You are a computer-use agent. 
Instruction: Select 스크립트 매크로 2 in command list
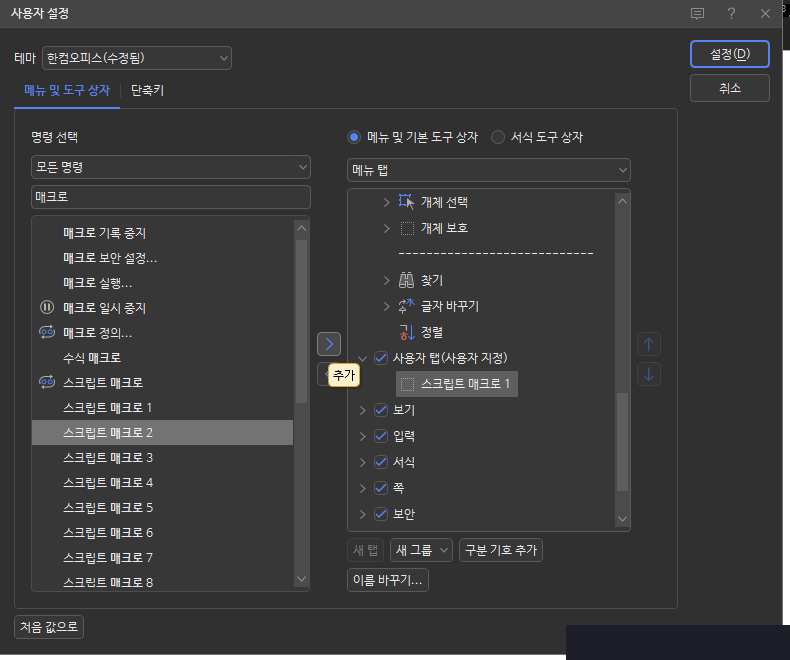162,433
